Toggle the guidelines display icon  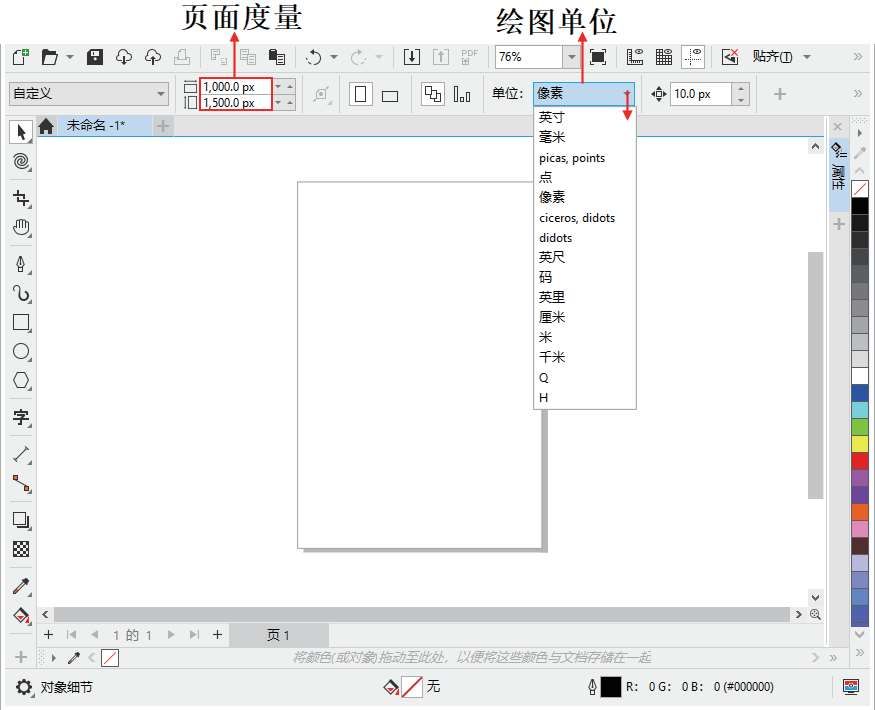[x=693, y=57]
